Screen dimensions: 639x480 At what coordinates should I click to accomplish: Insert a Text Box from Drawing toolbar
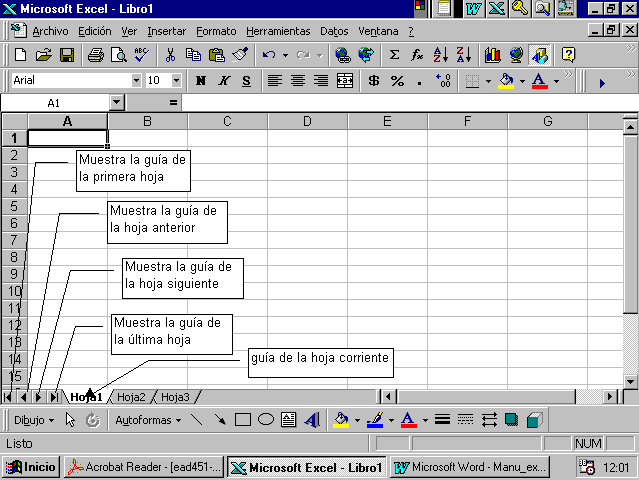289,420
